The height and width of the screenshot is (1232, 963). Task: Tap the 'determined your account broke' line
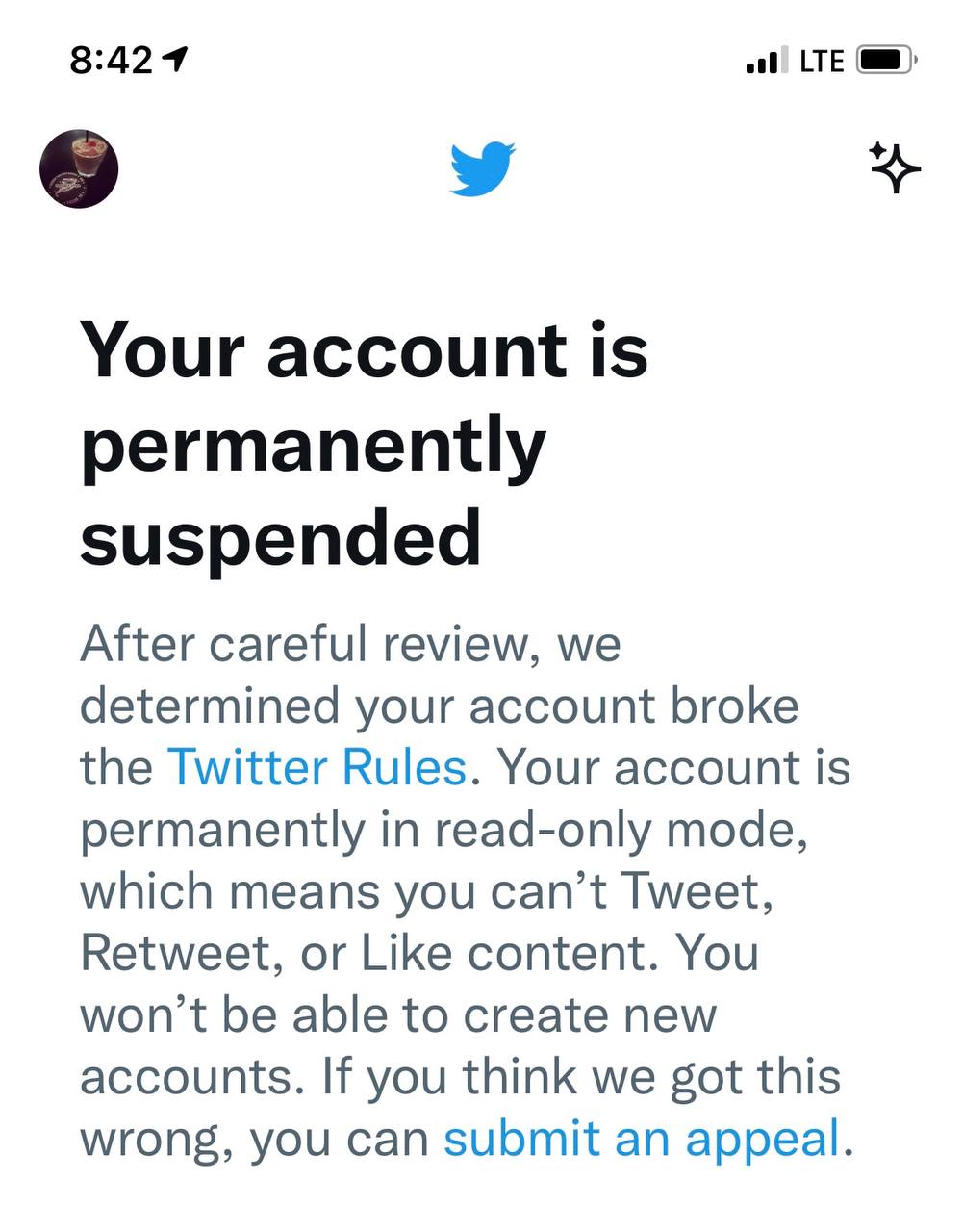point(440,706)
